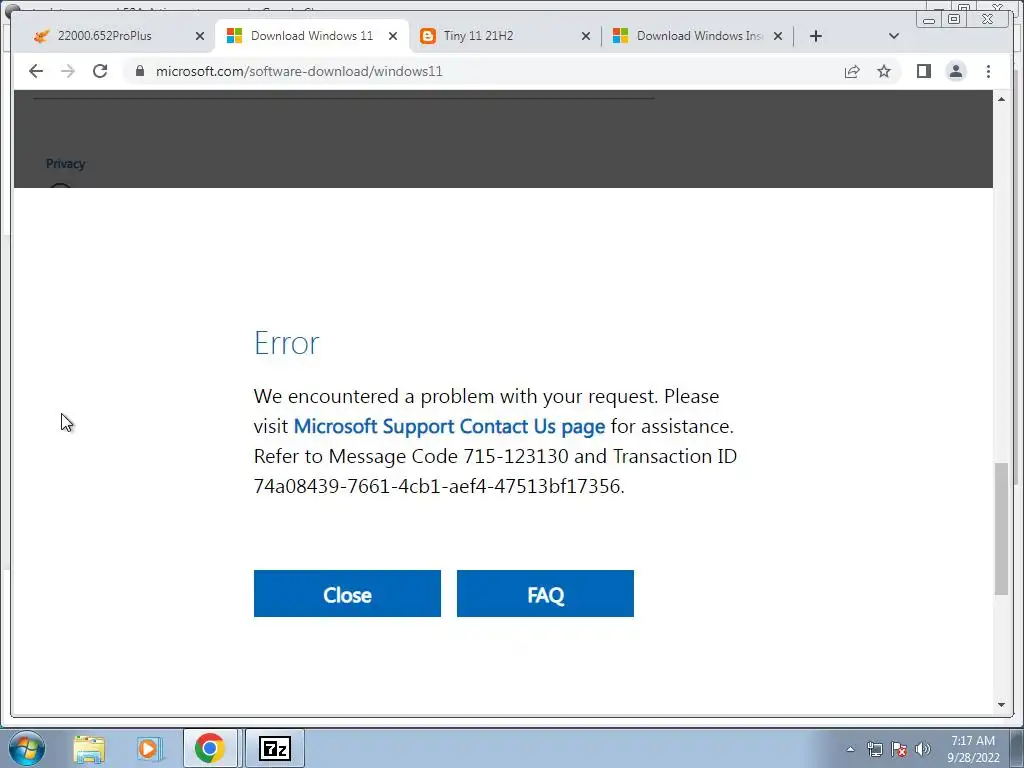The width and height of the screenshot is (1024, 768).
Task: Launch Windows Media Player from taskbar
Action: tap(149, 749)
